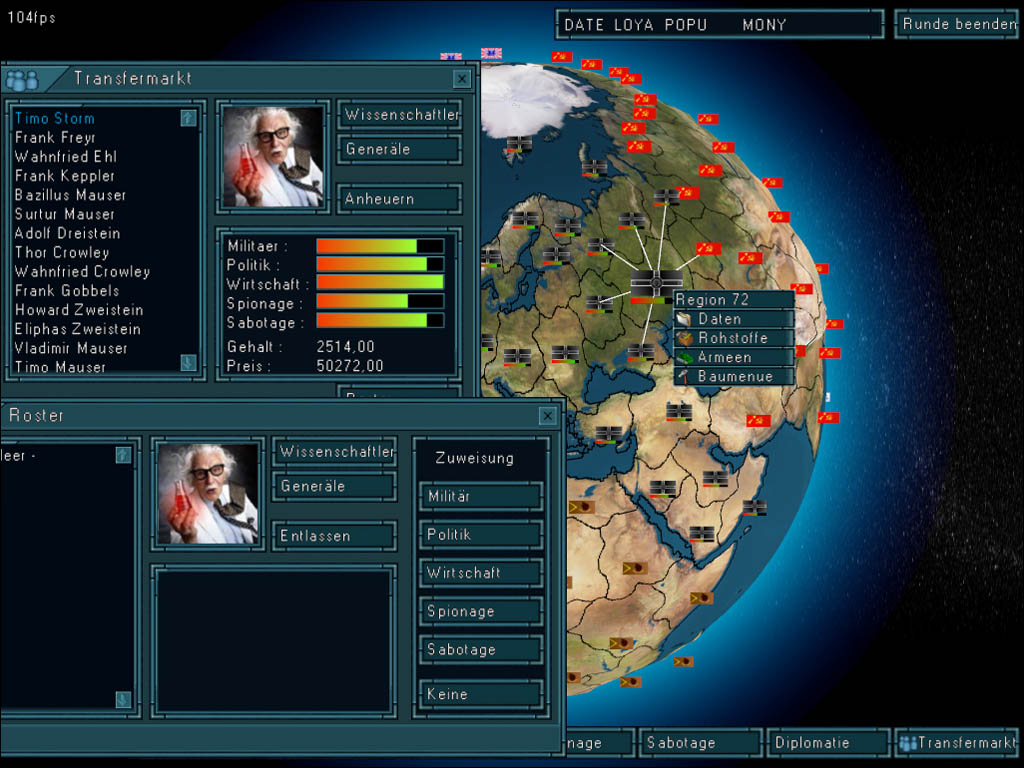Open Transfermarkt from the bottom bar
Screen dimensions: 1024x768
coord(957,743)
